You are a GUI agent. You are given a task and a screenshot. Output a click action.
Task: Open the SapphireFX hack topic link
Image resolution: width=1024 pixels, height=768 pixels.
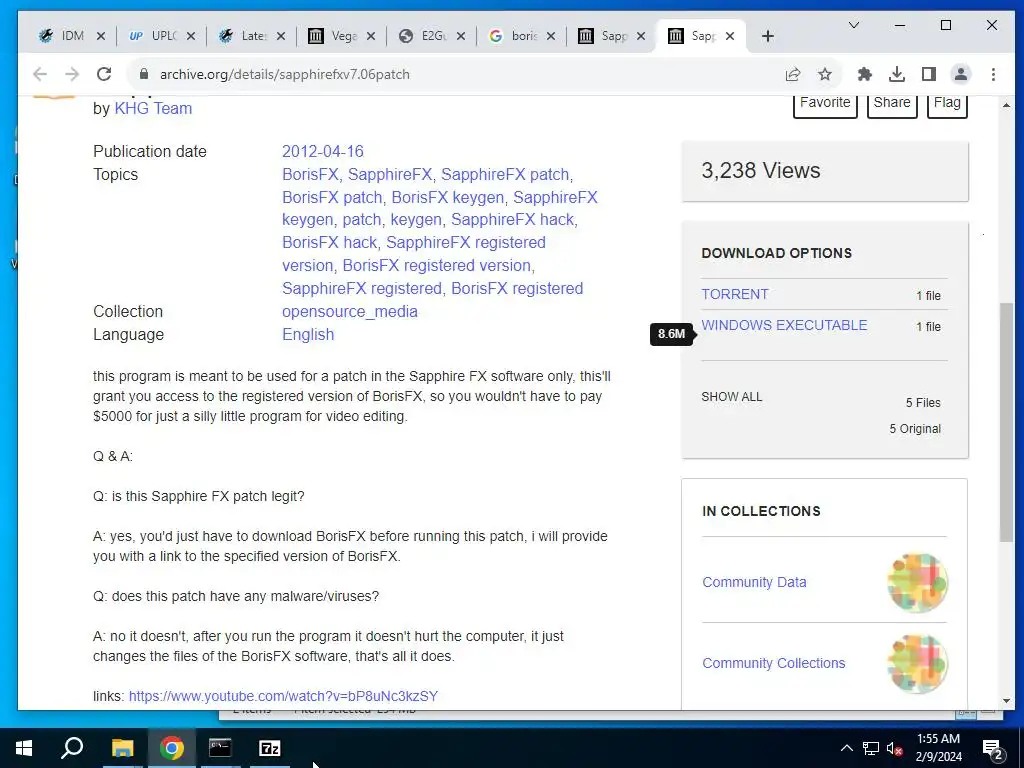(513, 219)
